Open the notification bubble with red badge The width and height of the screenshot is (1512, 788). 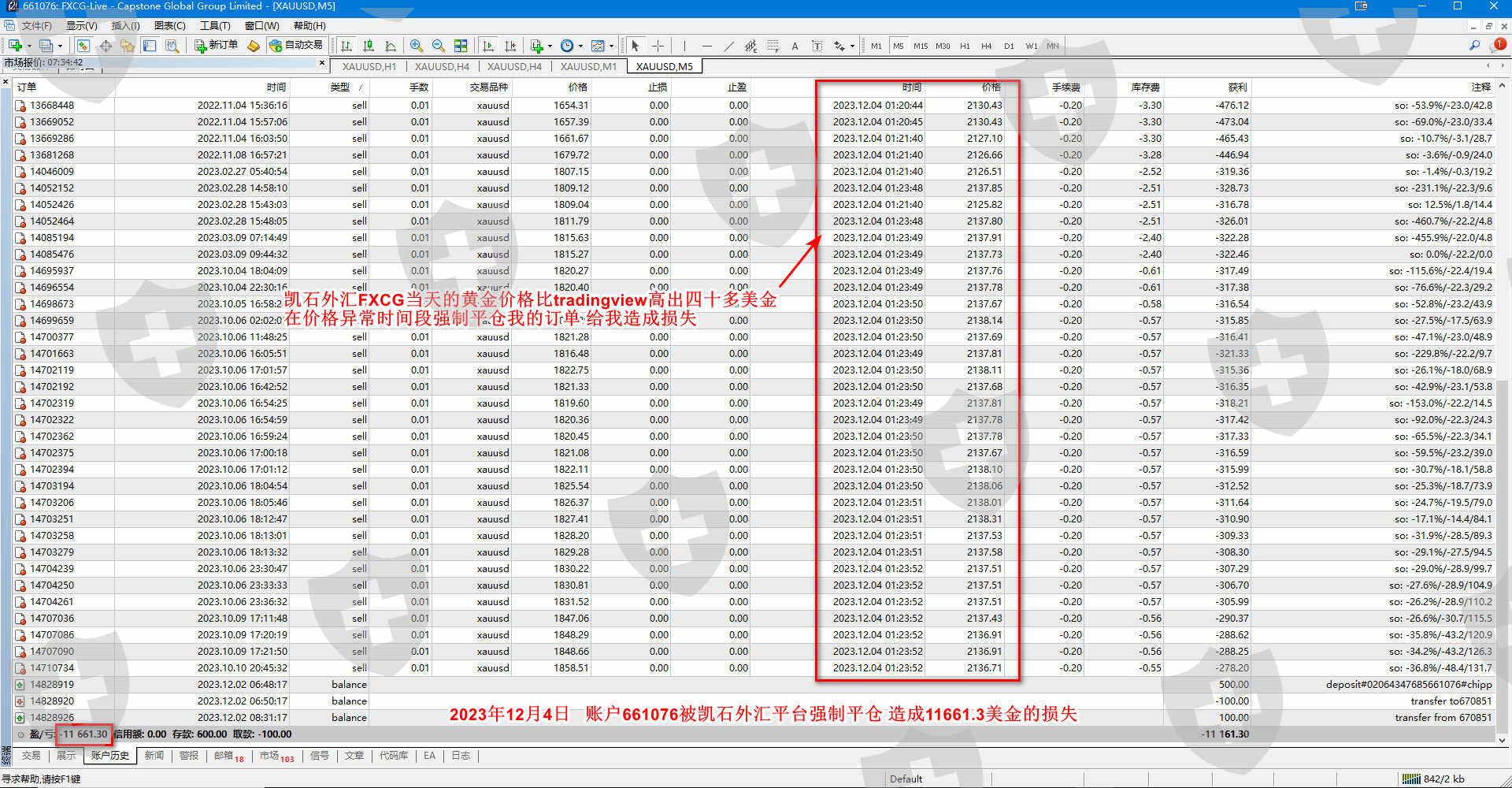pos(1499,45)
